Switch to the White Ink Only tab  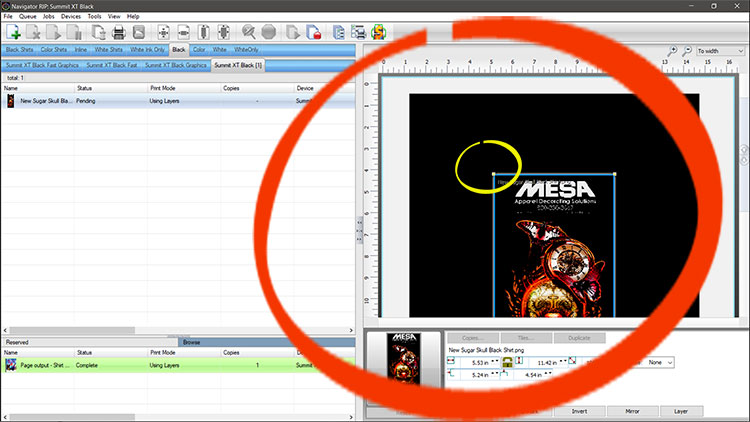coord(147,49)
